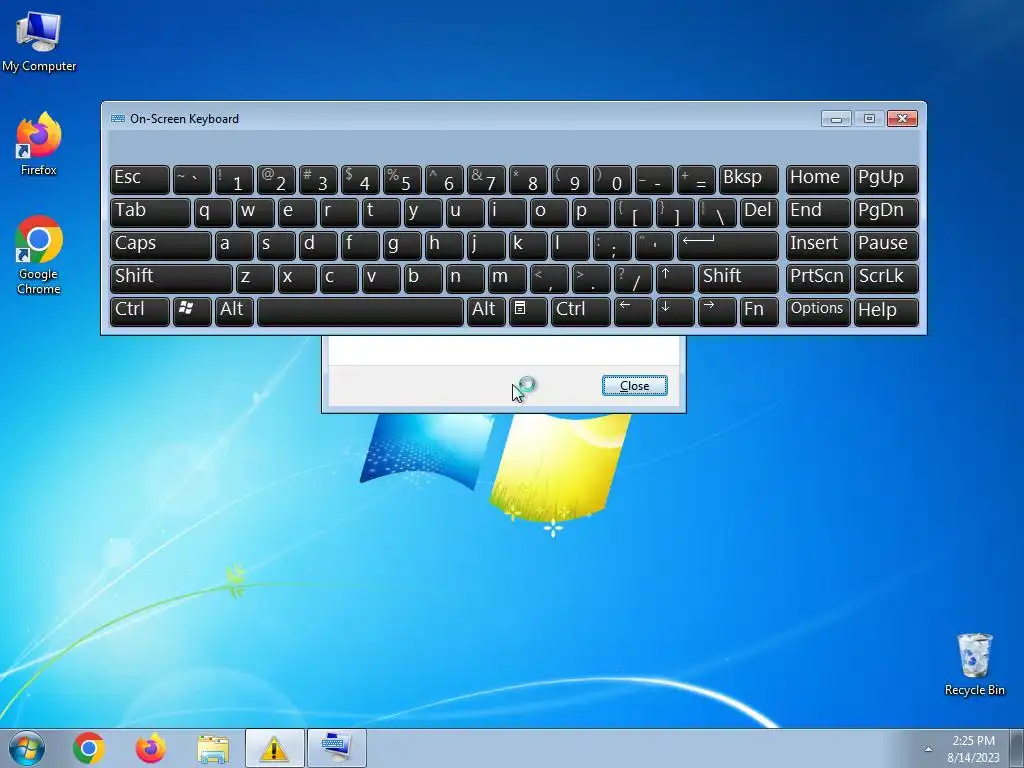
Task: Toggle the left Shift key
Action: tap(171, 279)
